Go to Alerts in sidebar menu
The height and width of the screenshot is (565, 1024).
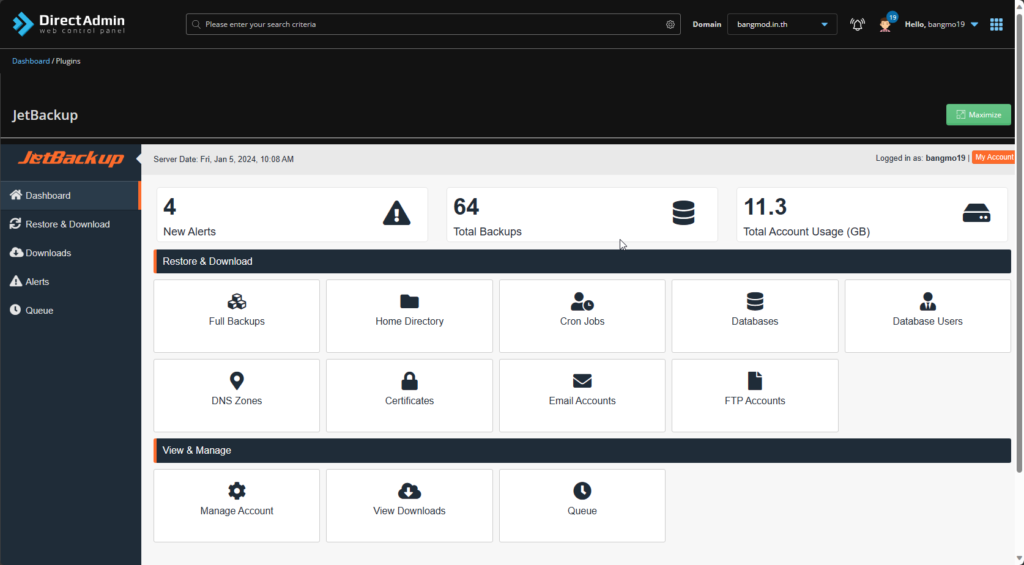point(37,282)
